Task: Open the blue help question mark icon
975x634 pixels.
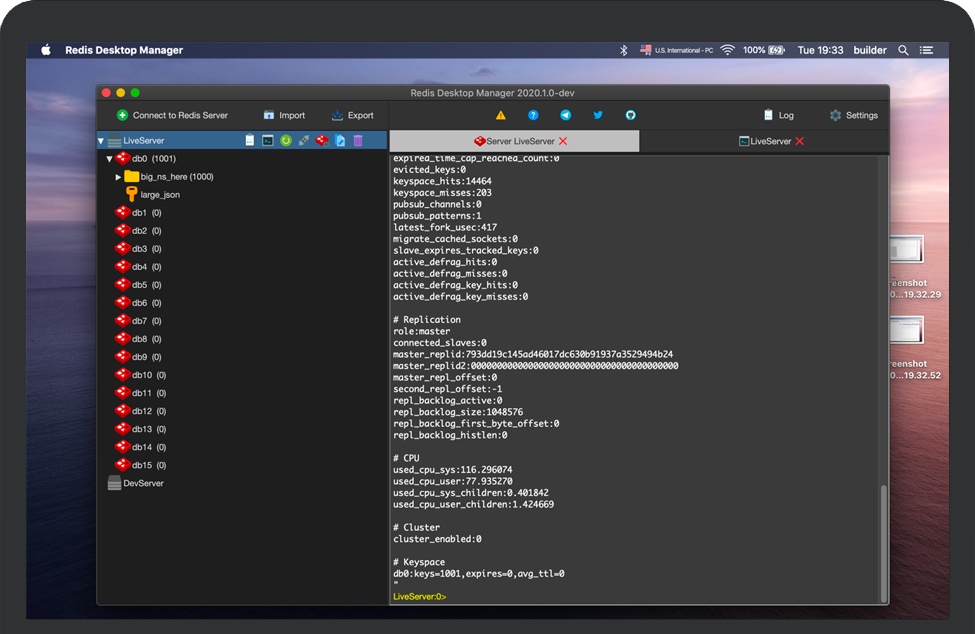Action: [533, 115]
